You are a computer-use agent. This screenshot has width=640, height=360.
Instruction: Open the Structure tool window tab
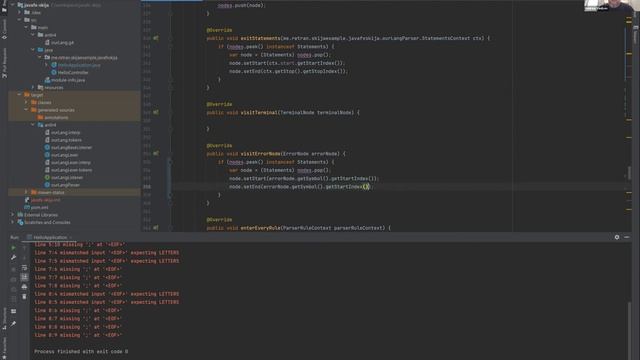[x=4, y=318]
